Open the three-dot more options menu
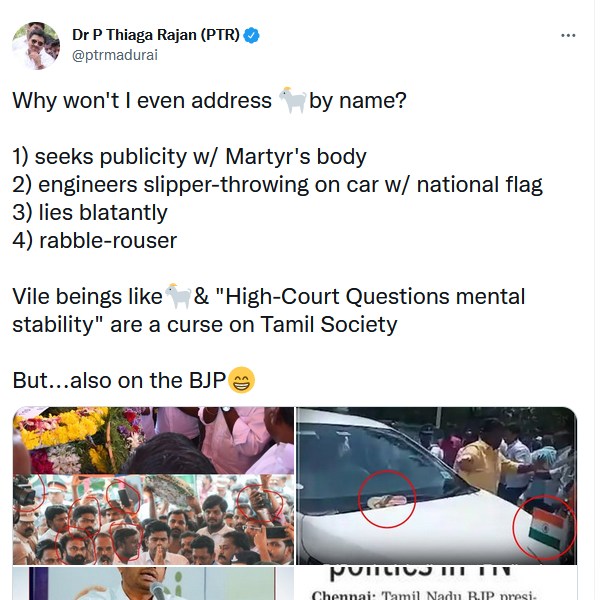Viewport: 600px width, 600px height. (568, 36)
